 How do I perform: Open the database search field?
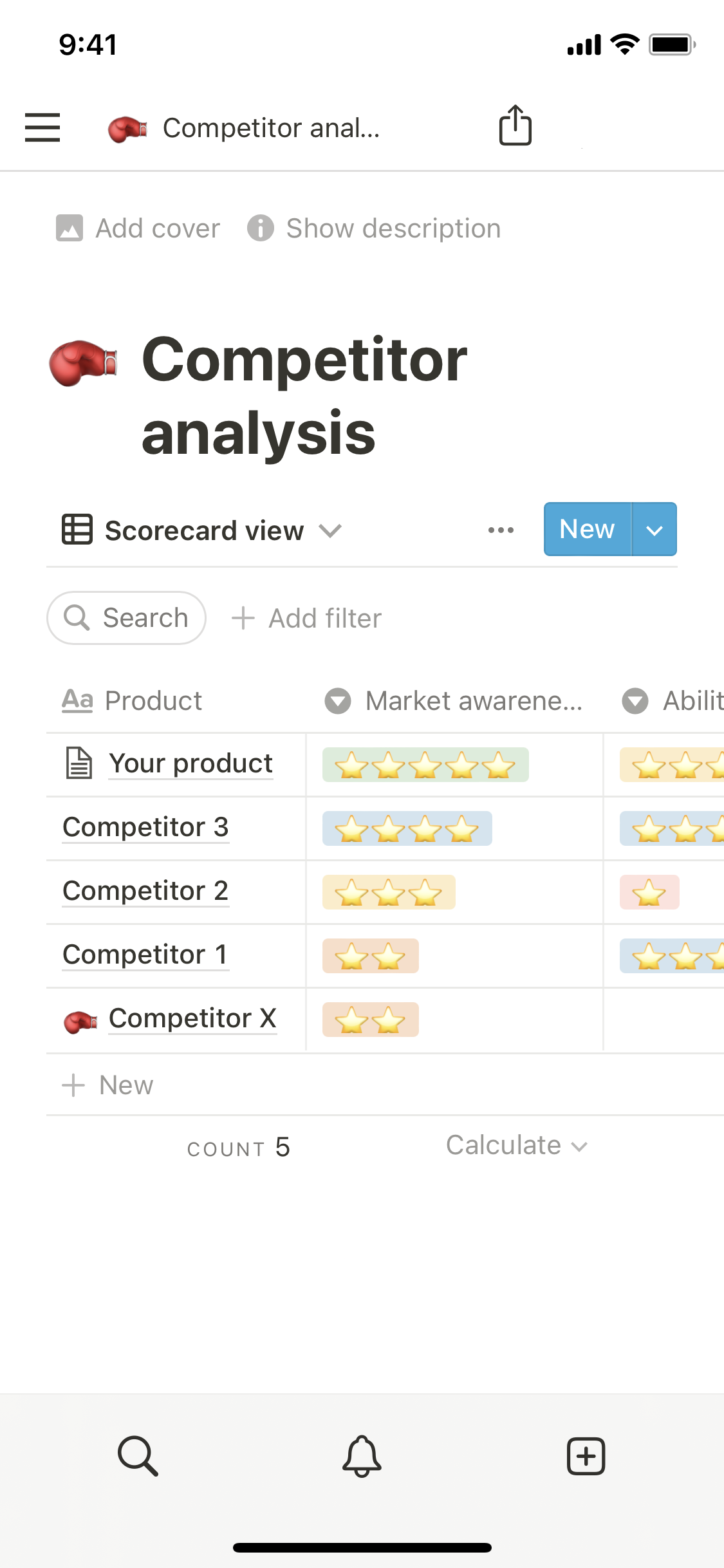pos(126,617)
